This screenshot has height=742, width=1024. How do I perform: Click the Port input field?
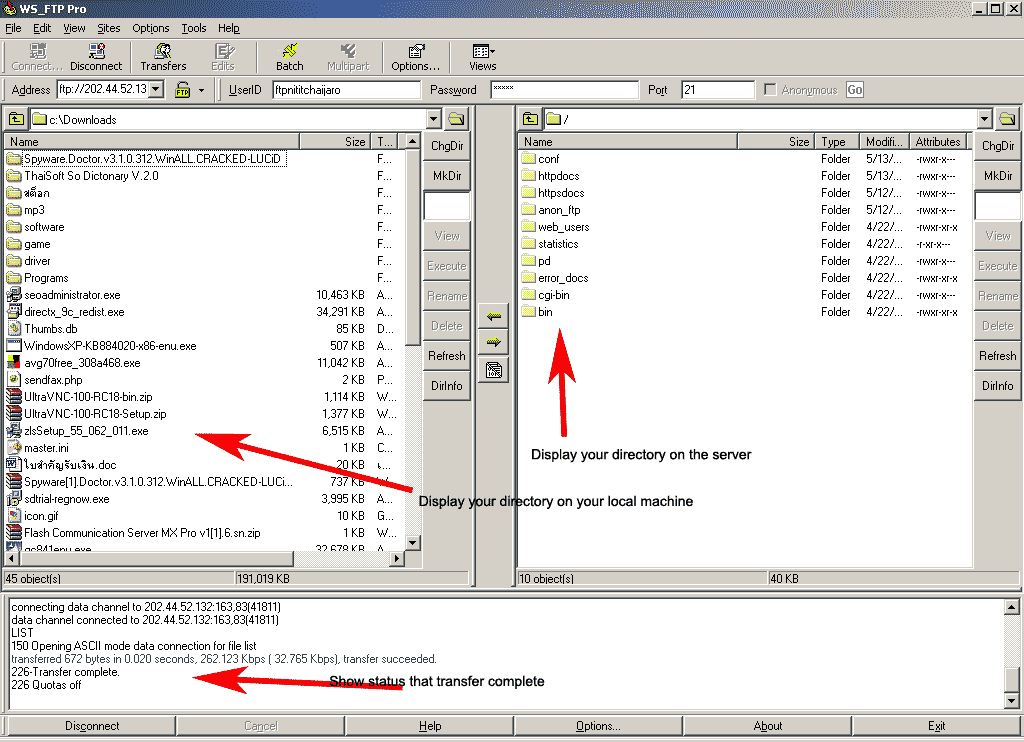tap(717, 89)
